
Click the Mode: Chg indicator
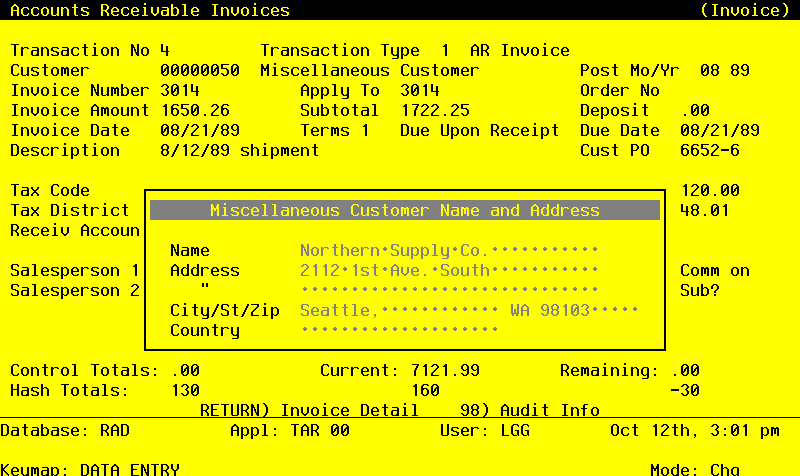pyautogui.click(x=694, y=469)
